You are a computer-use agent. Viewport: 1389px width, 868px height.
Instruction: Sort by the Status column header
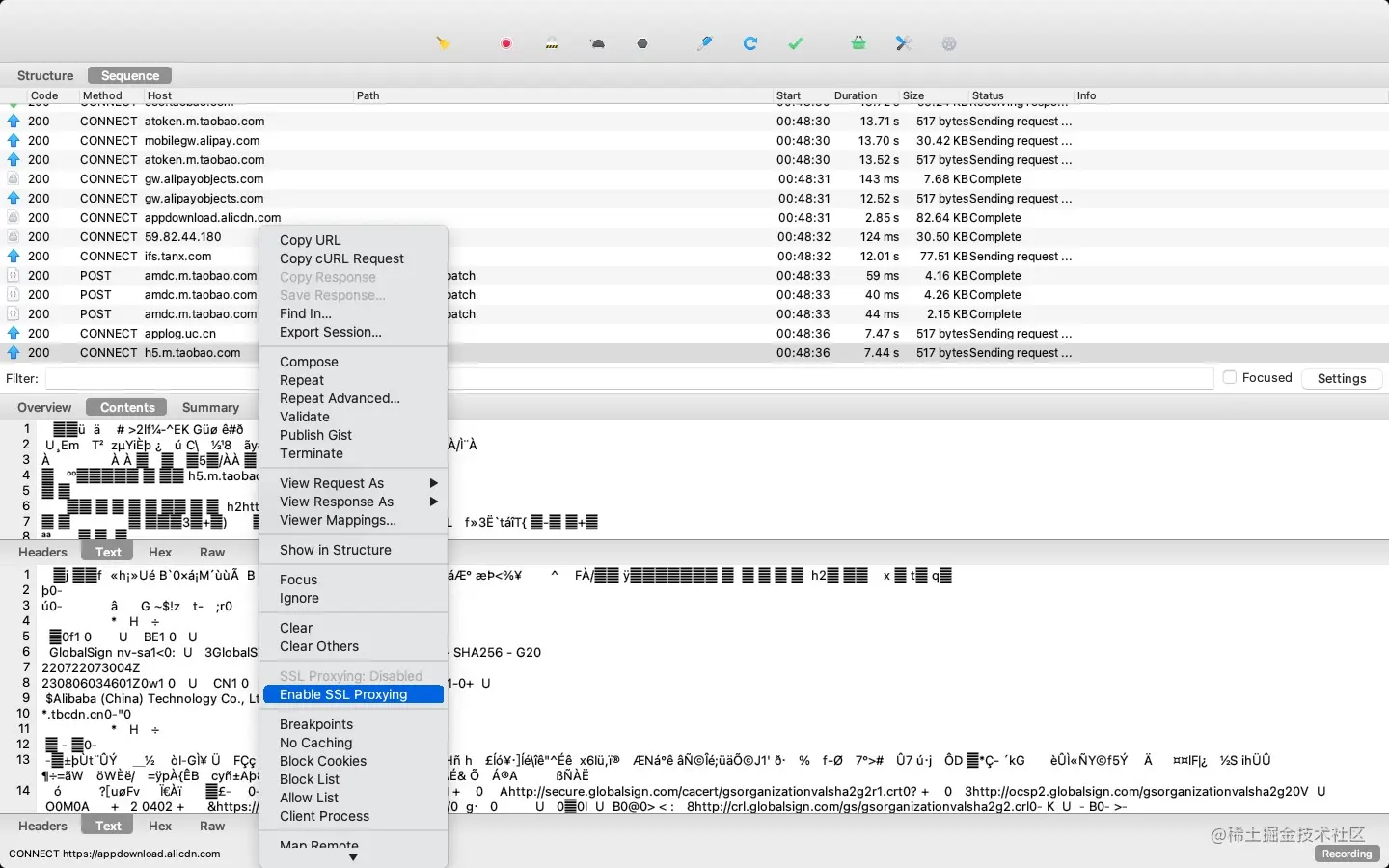[x=988, y=95]
